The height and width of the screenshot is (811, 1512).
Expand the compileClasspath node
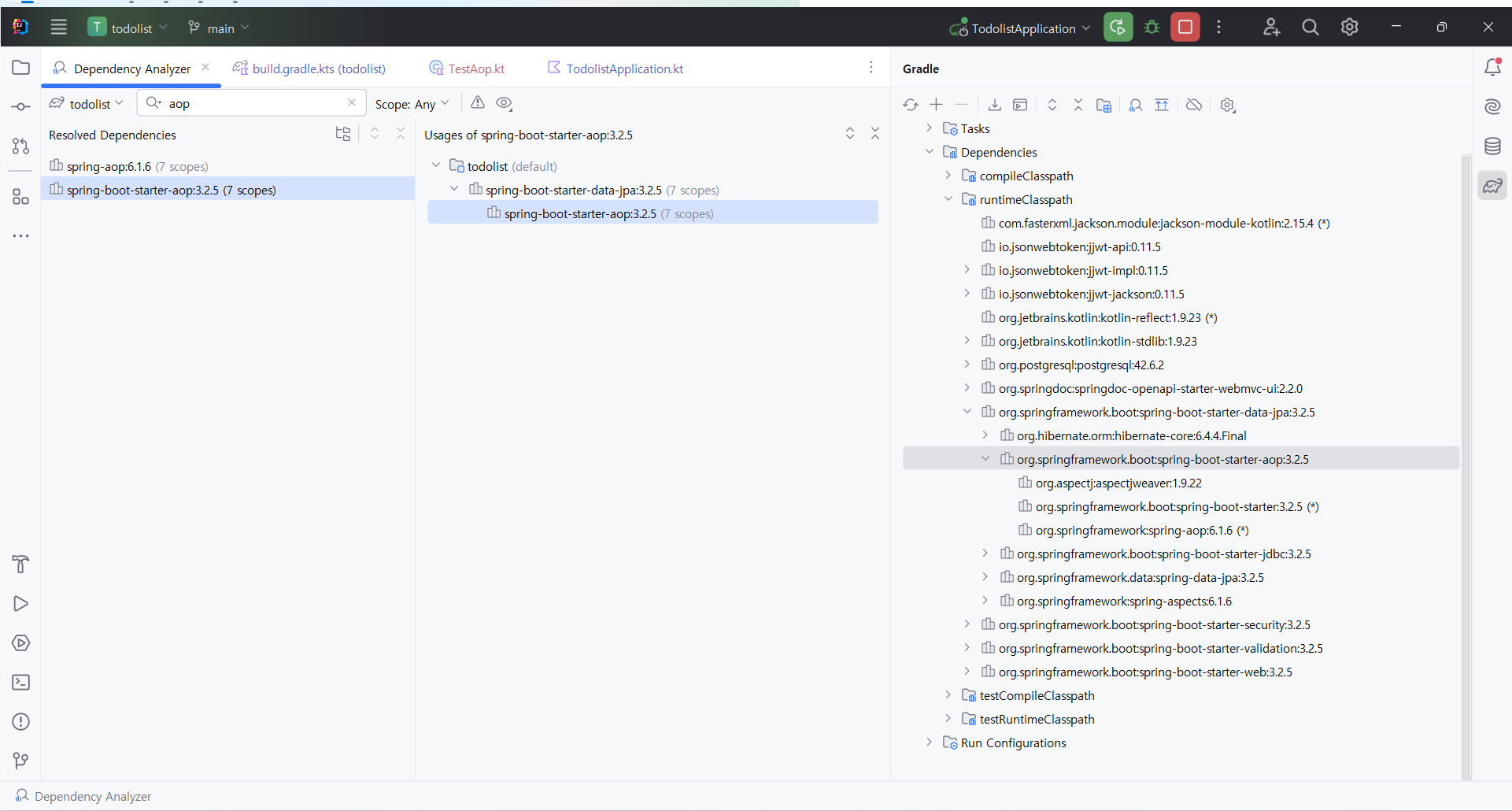tap(948, 175)
